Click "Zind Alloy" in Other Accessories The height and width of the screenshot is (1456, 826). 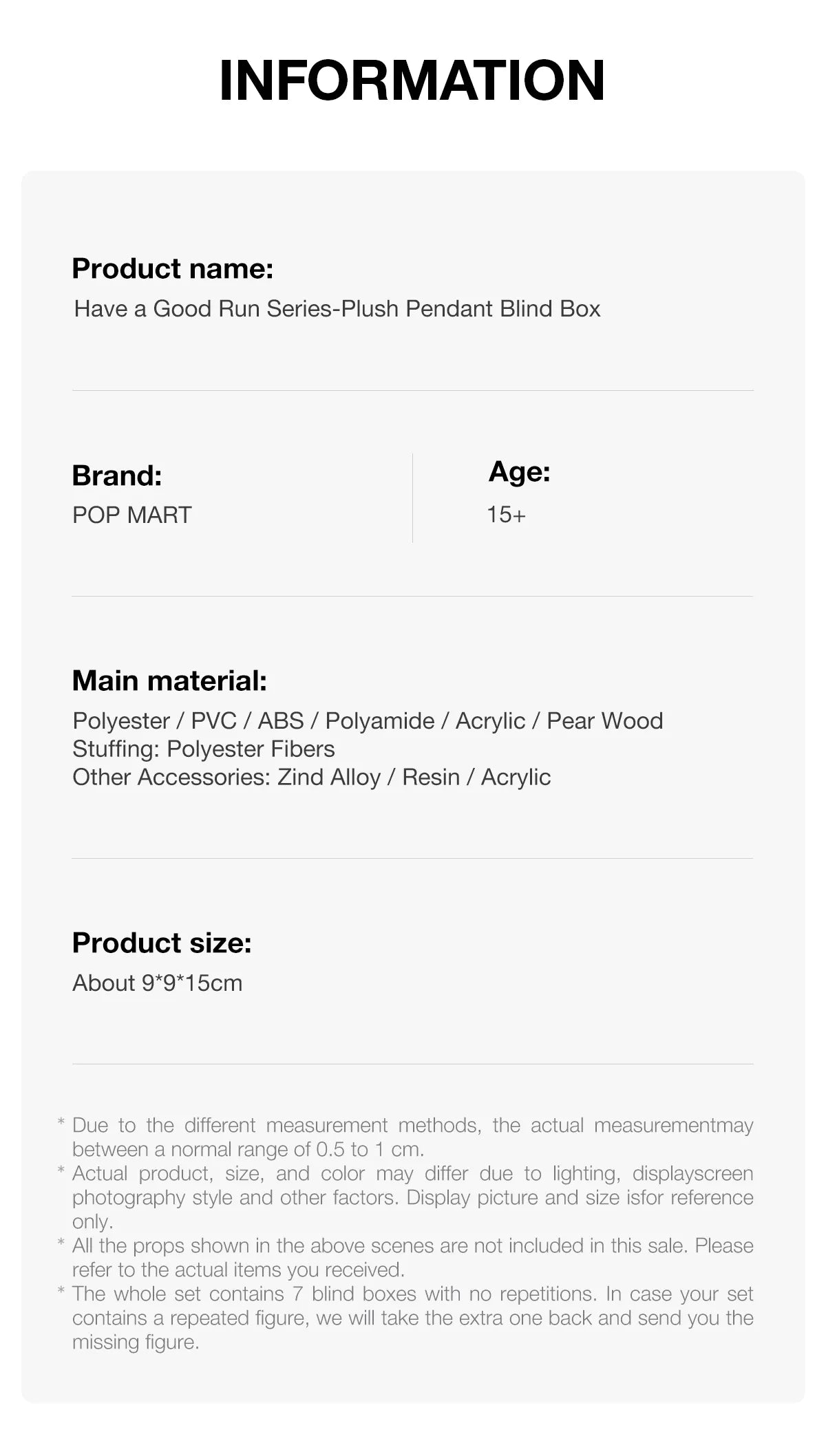(x=328, y=778)
